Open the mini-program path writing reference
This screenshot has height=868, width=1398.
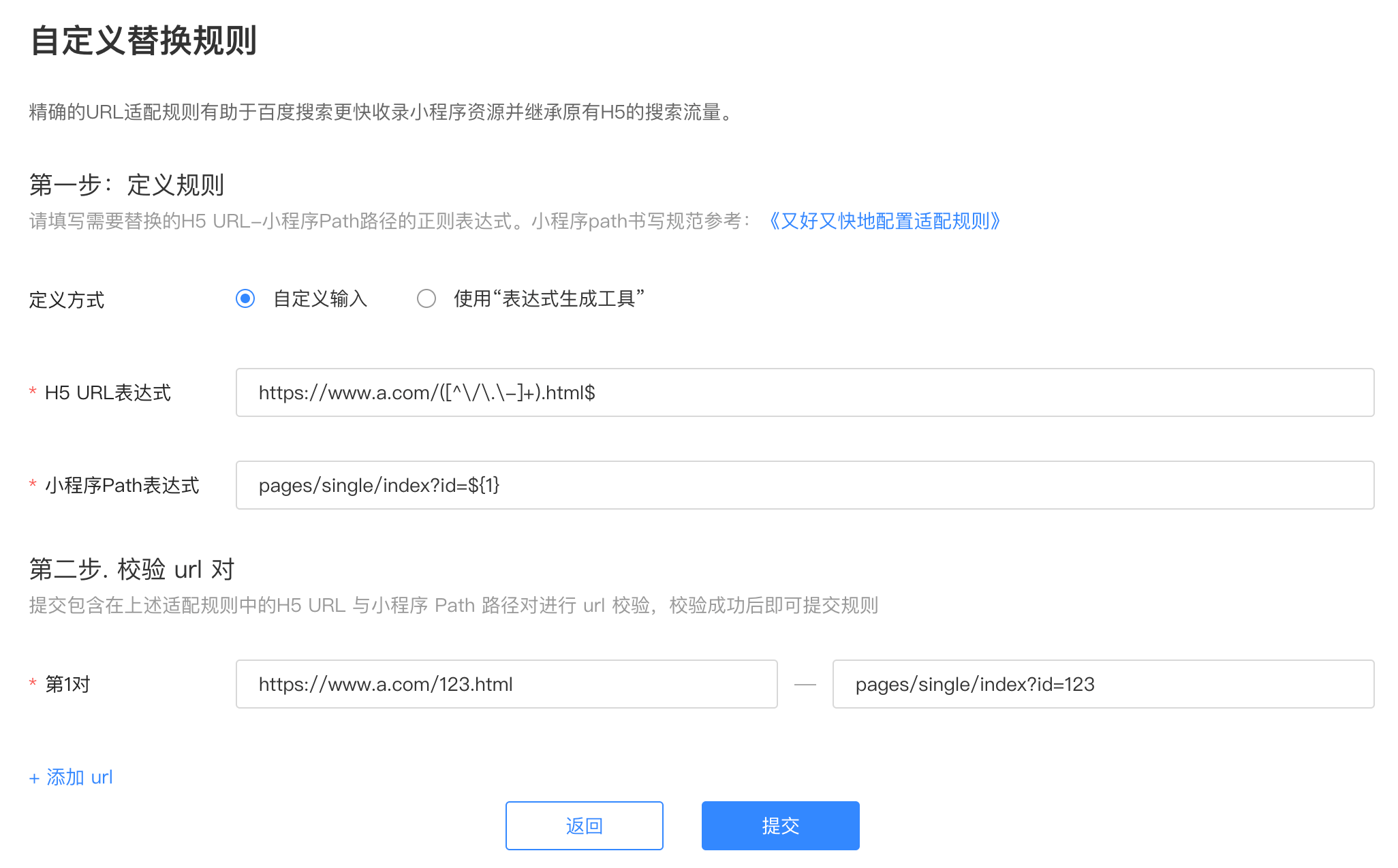(886, 221)
